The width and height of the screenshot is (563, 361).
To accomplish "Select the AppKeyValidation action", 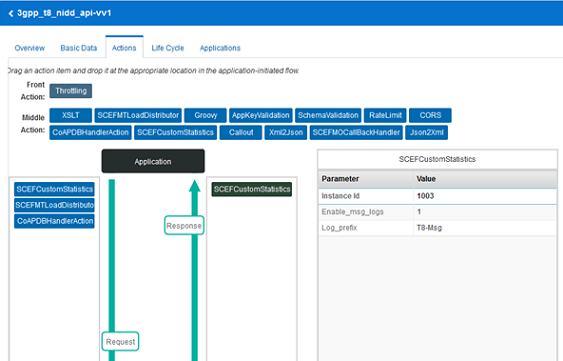I will coord(261,115).
